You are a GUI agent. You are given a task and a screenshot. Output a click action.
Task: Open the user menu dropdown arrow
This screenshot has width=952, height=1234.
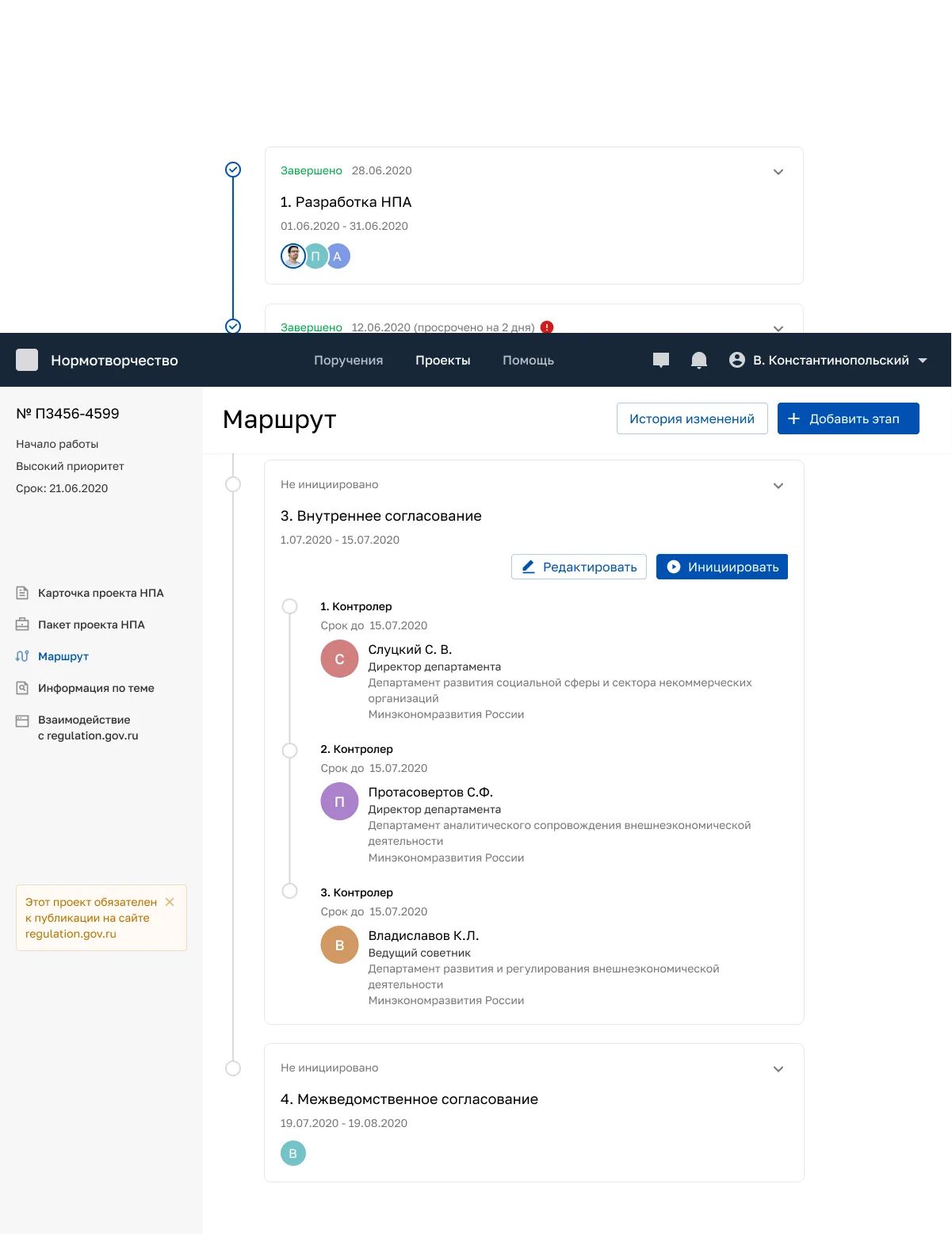(x=923, y=361)
